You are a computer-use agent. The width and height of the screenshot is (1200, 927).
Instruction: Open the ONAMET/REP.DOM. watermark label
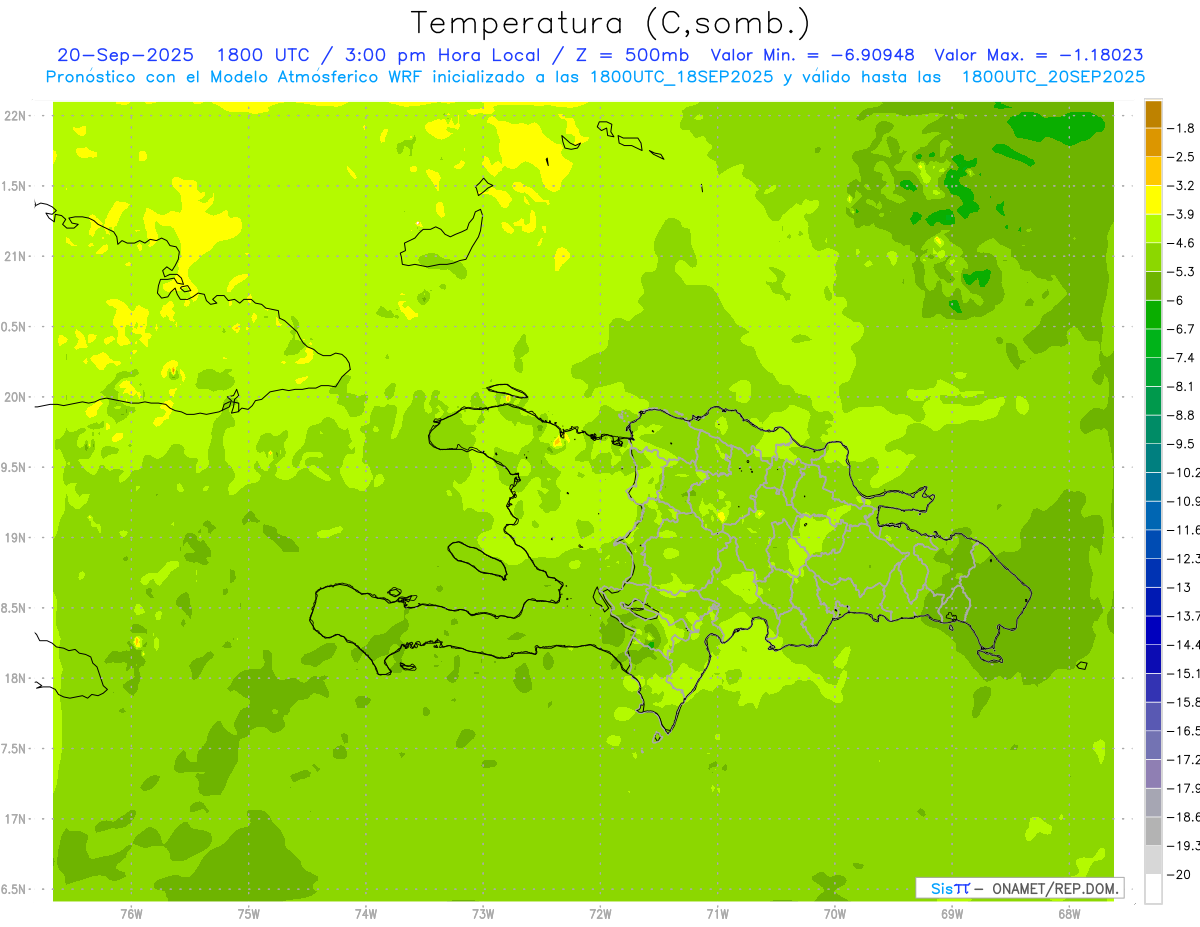tap(1054, 888)
